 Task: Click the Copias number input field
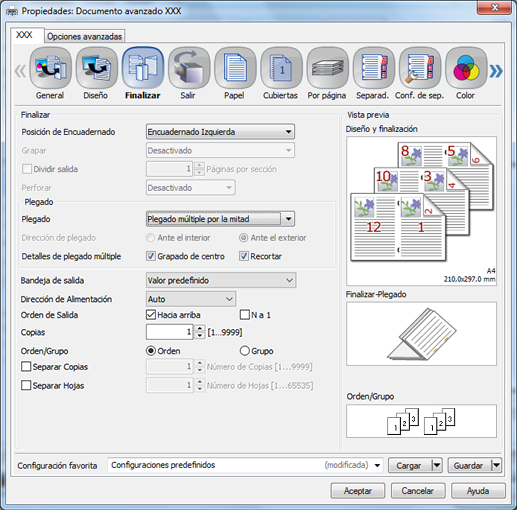170,332
